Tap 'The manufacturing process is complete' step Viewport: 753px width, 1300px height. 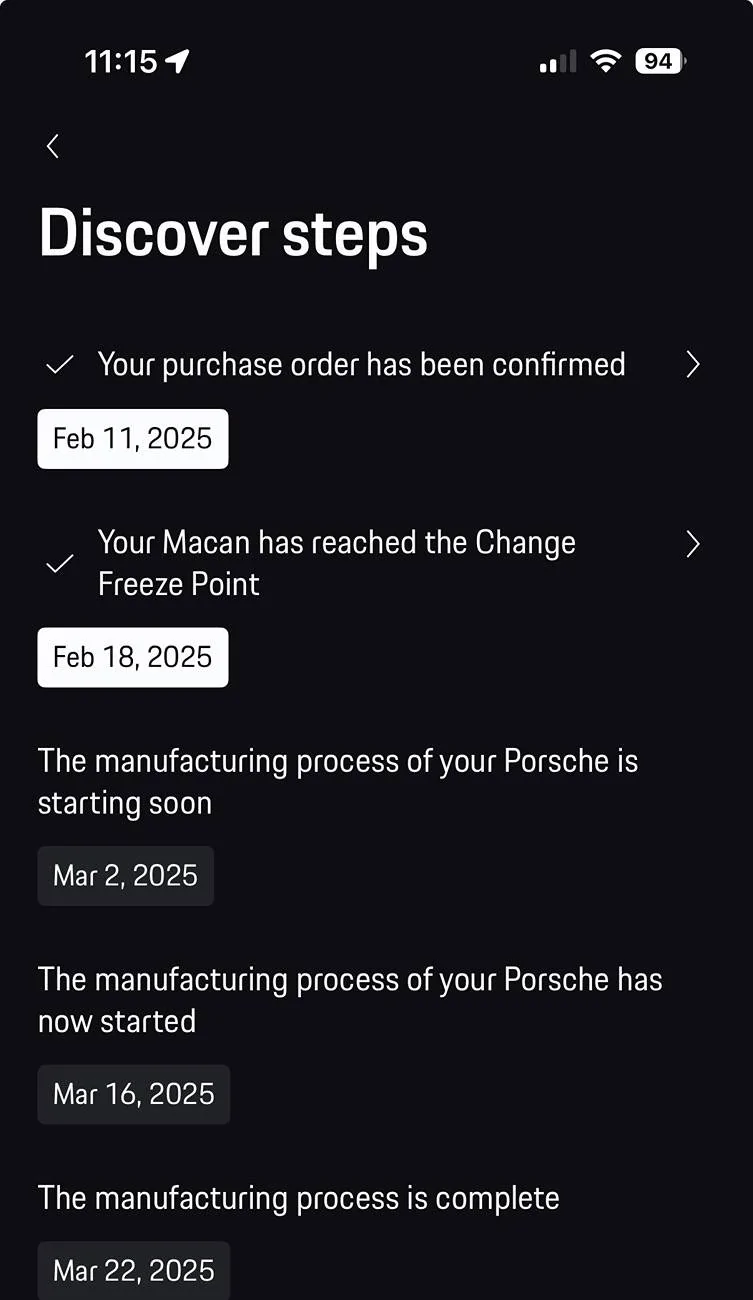click(298, 1198)
